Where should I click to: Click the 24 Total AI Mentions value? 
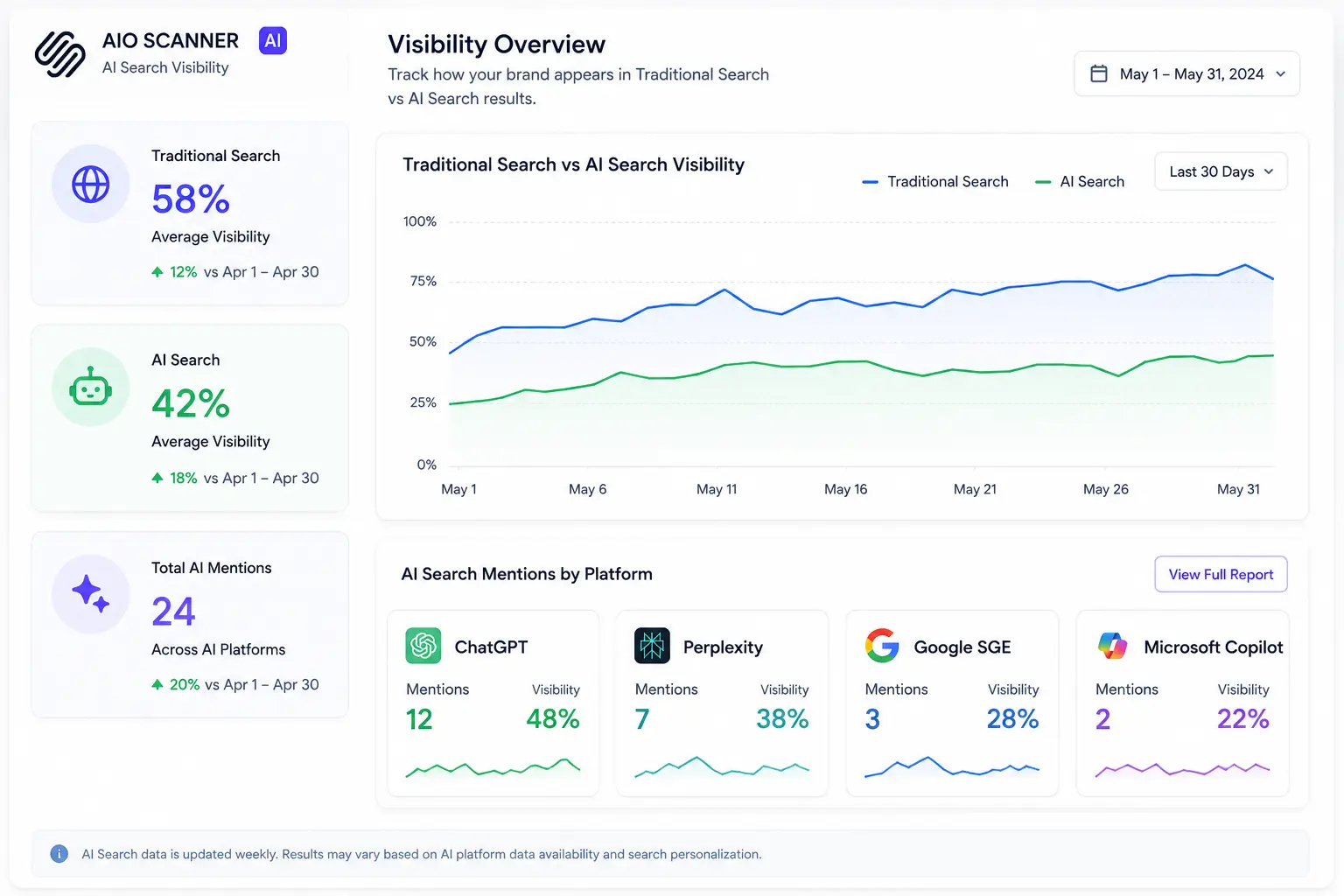tap(173, 611)
